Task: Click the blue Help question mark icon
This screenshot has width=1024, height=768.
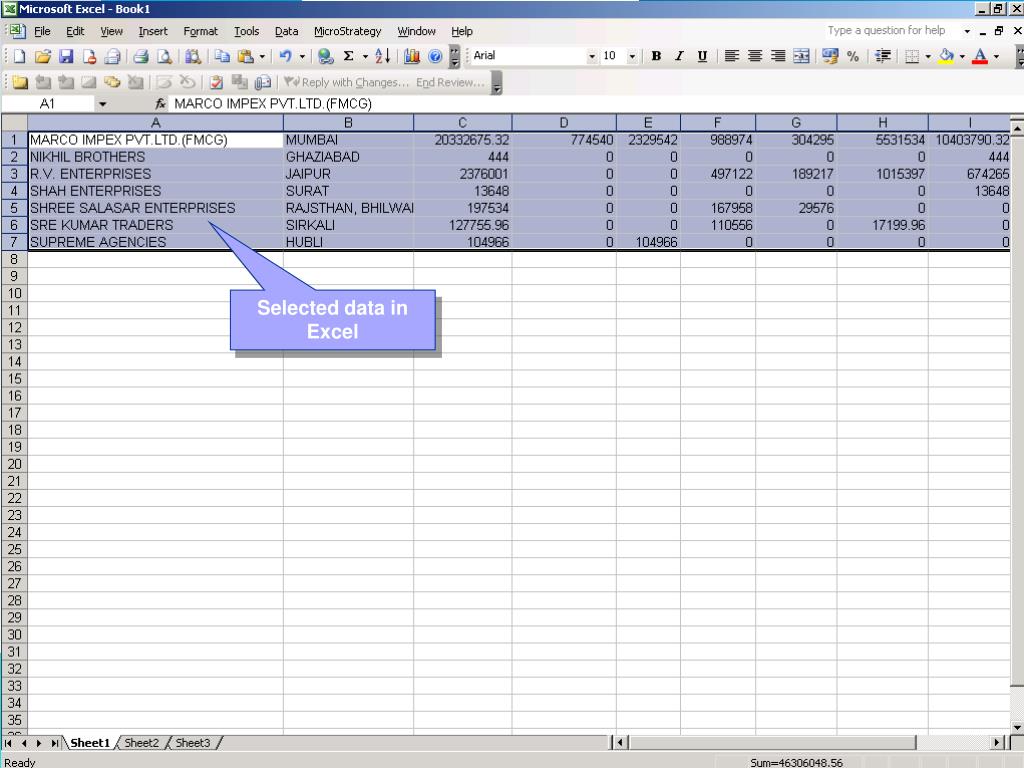Action: 435,56
